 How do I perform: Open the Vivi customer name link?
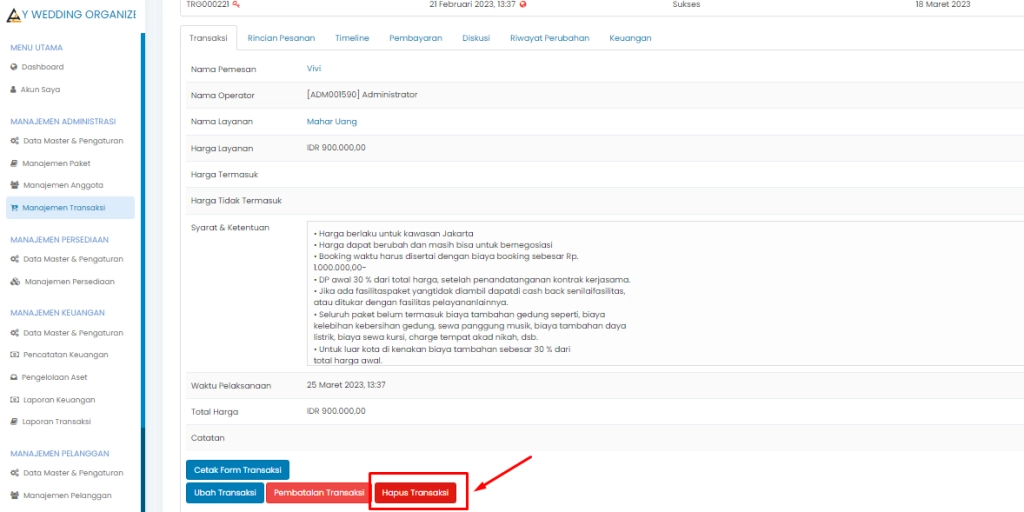pyautogui.click(x=315, y=68)
